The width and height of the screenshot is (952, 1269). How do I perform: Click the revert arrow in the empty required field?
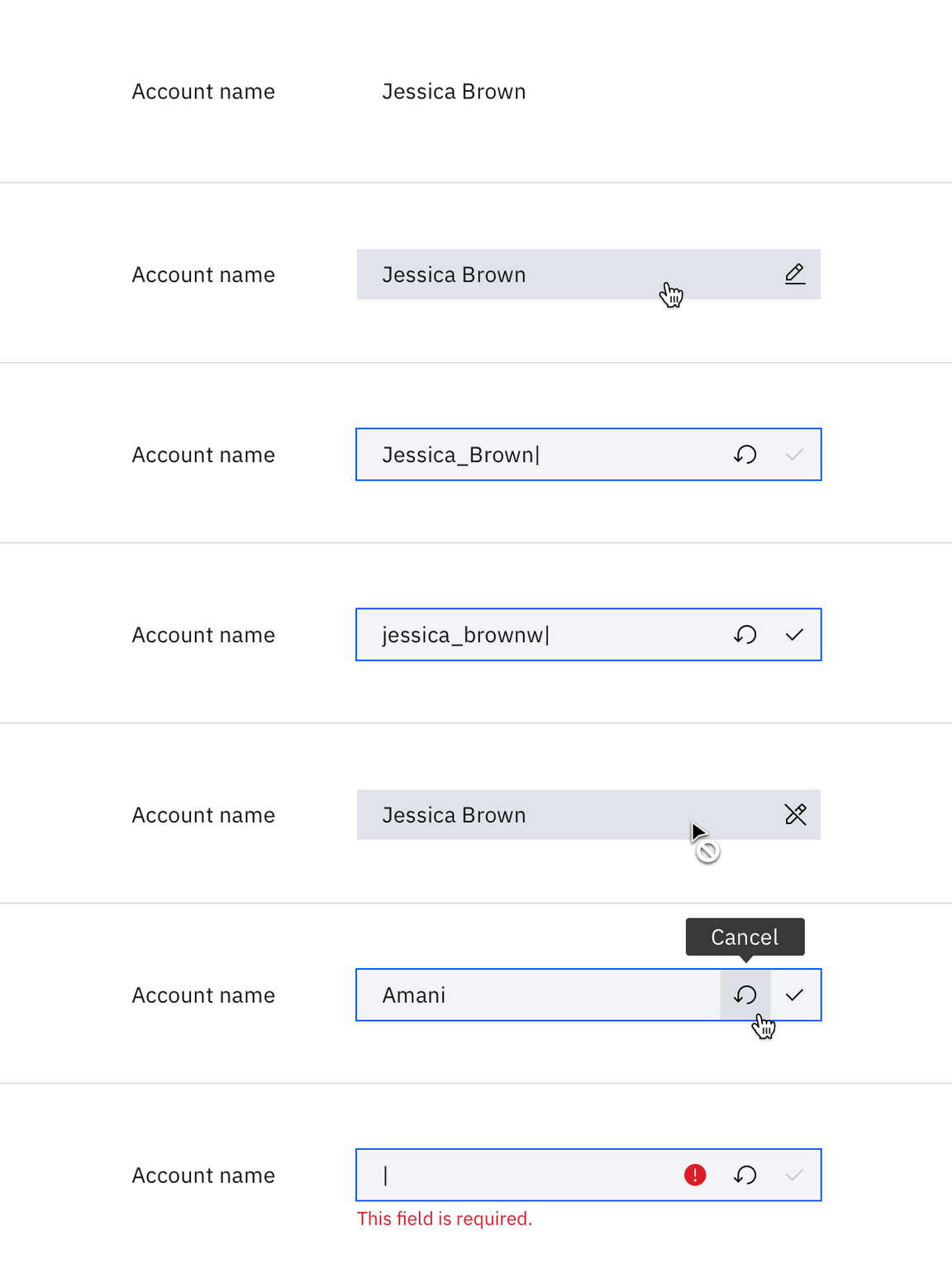point(745,1175)
